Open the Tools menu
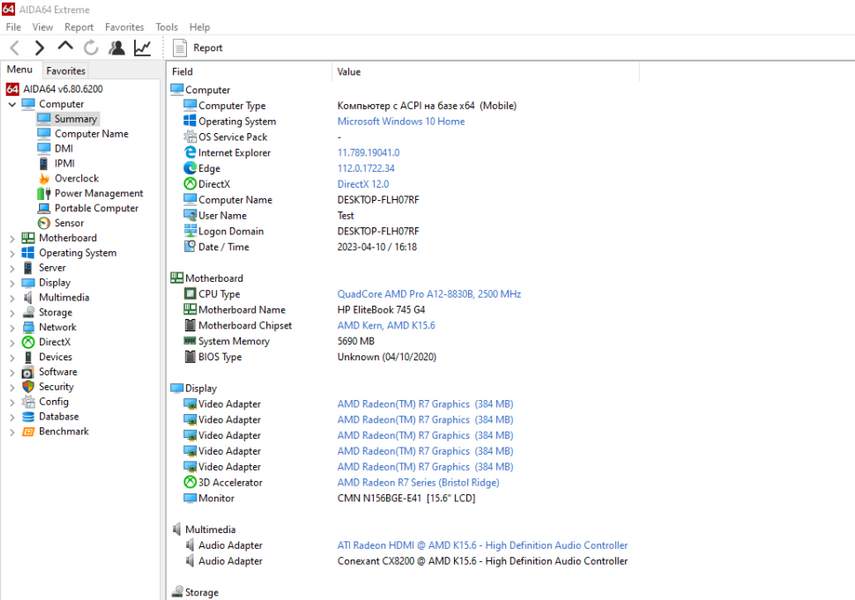Viewport: 855px width, 600px height. (166, 27)
